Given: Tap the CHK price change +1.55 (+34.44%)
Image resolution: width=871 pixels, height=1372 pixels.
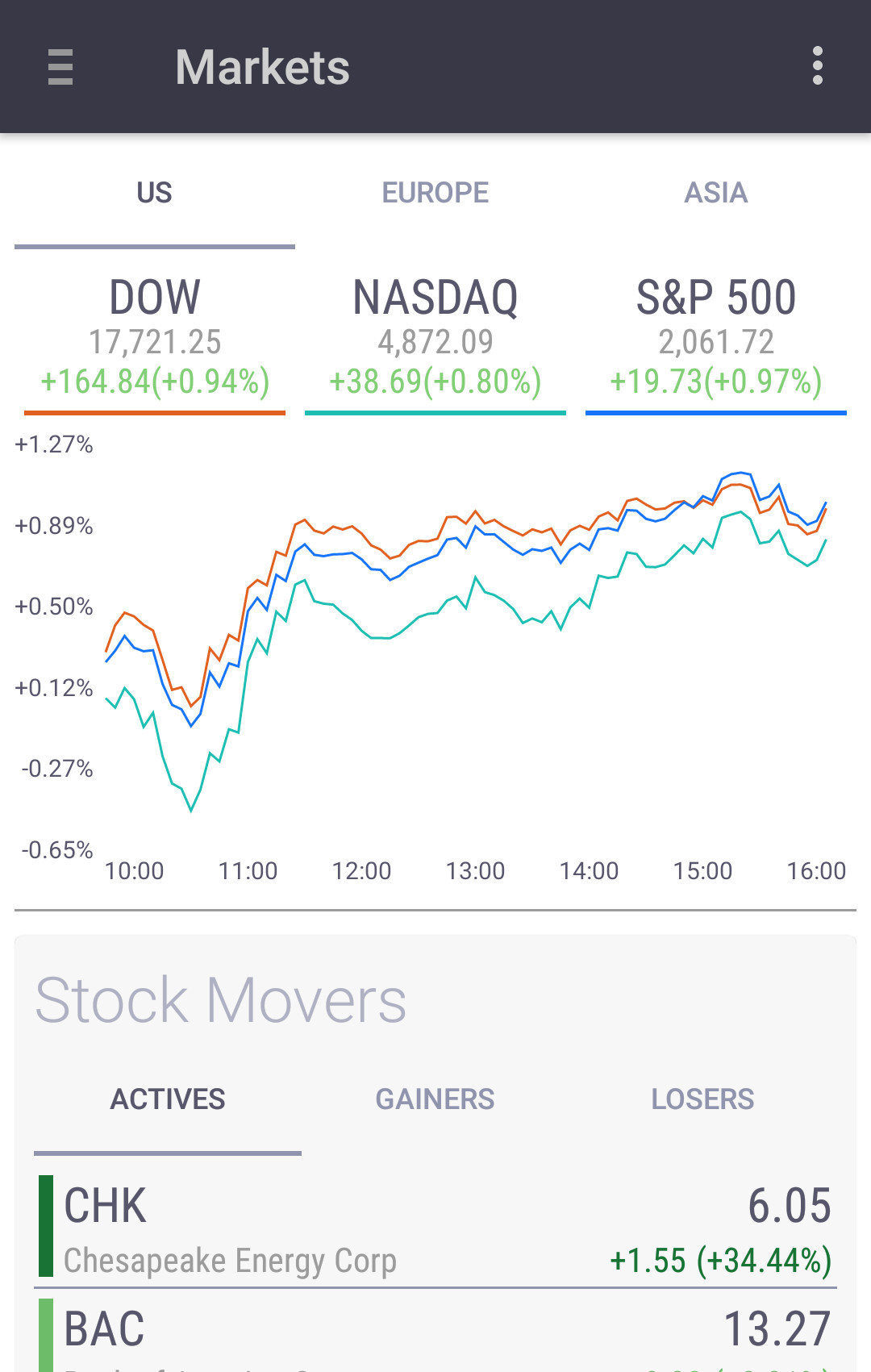Looking at the screenshot, I should coord(720,1261).
